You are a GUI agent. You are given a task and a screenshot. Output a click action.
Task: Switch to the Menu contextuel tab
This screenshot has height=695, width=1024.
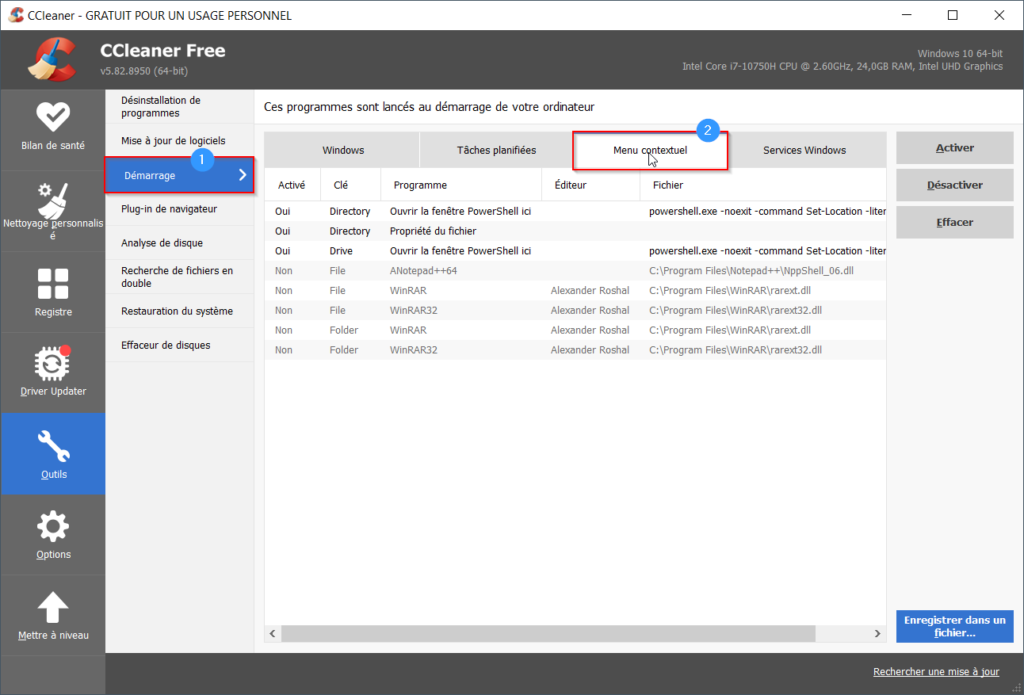650,150
